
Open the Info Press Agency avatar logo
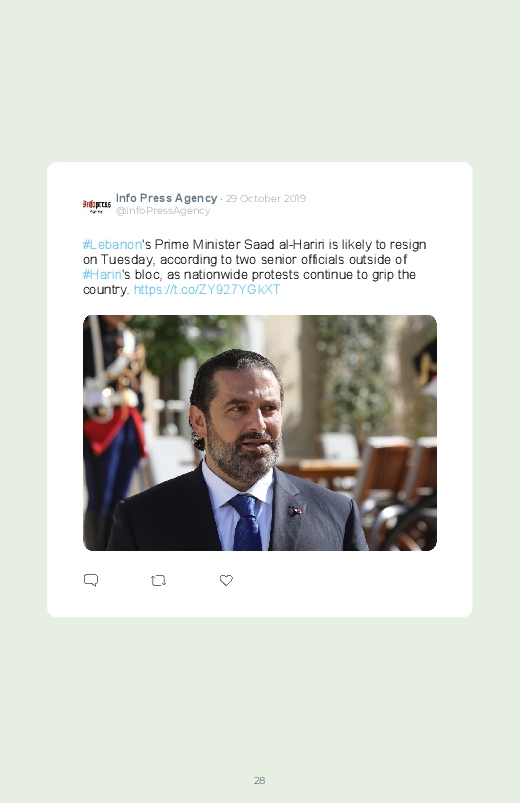(x=97, y=205)
